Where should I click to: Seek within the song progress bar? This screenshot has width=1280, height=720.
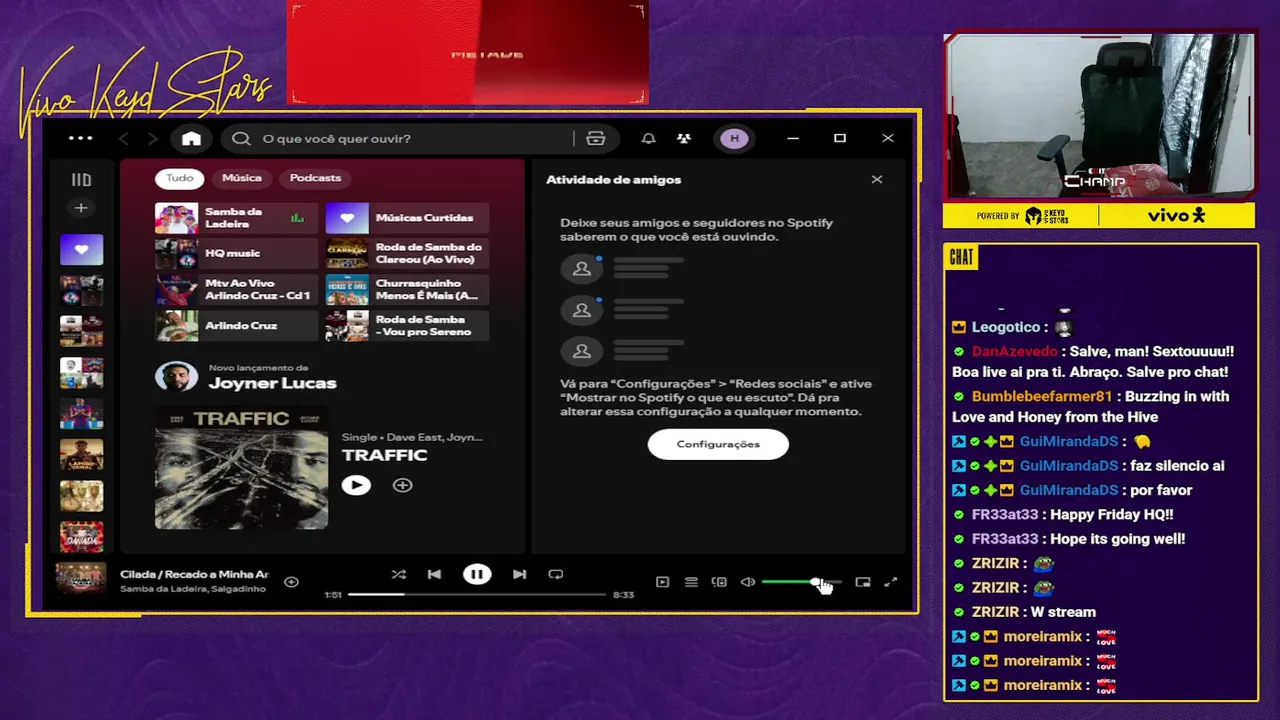[x=477, y=594]
